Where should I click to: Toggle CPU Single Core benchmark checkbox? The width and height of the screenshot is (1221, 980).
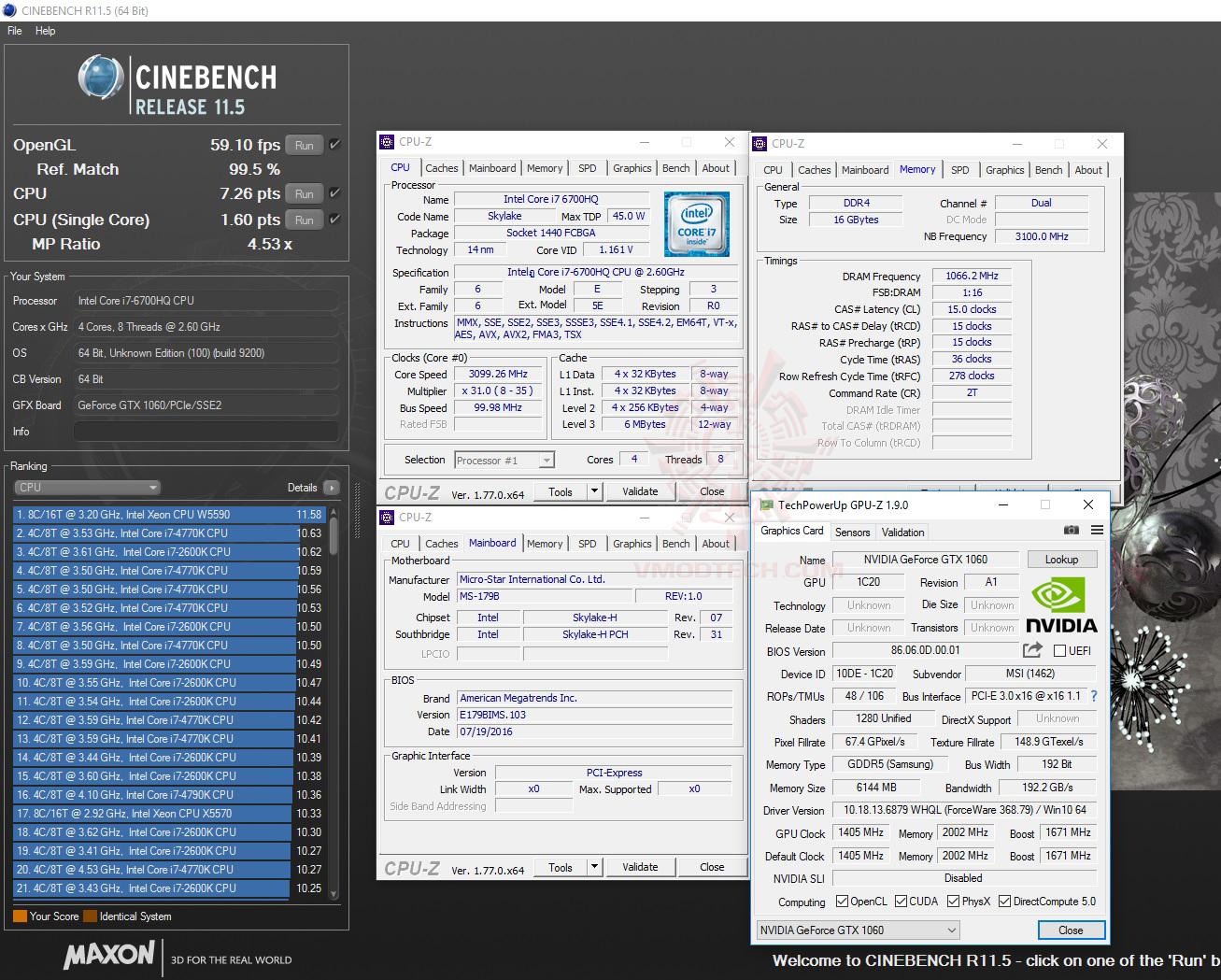[x=334, y=220]
